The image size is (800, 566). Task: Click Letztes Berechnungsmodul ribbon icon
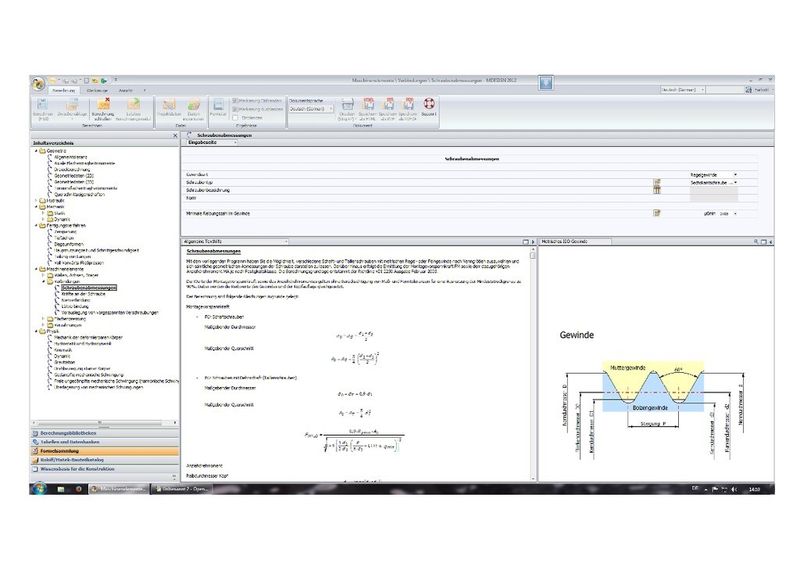tap(133, 110)
